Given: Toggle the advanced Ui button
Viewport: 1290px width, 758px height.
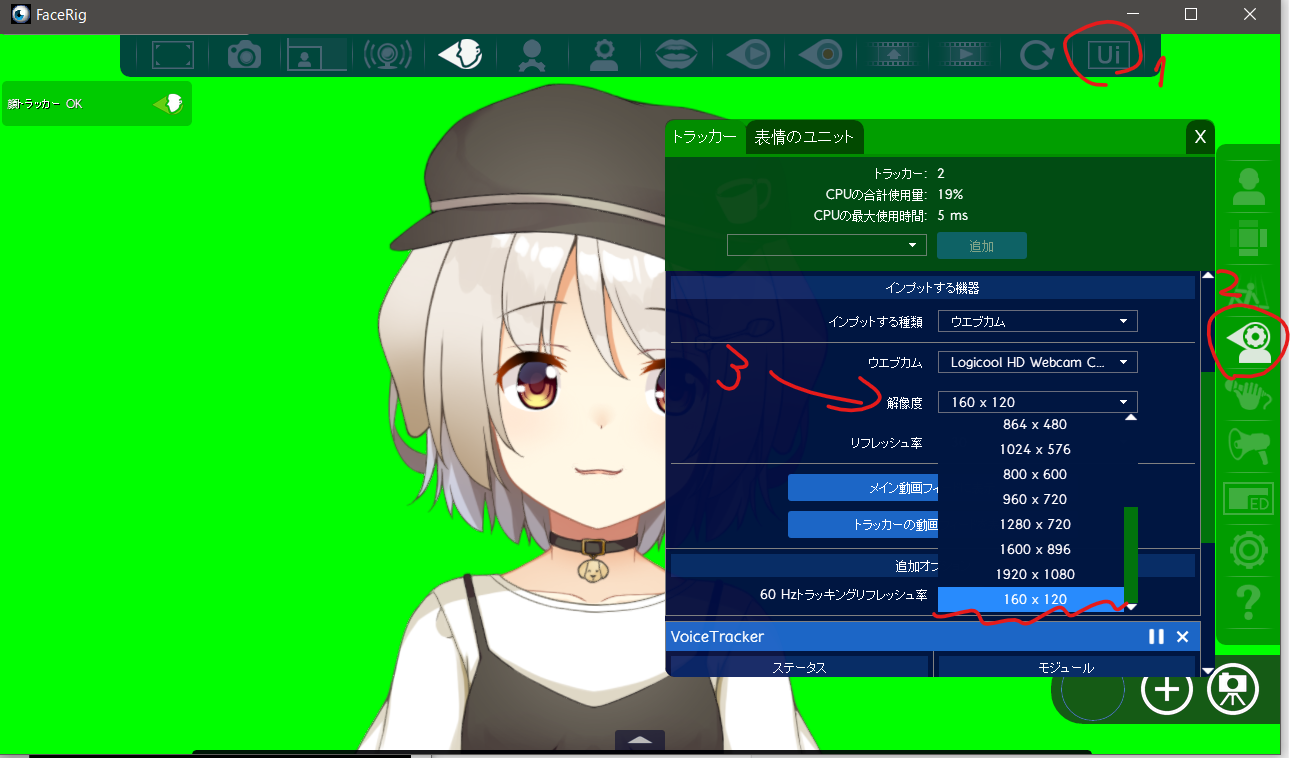Looking at the screenshot, I should pos(1108,55).
